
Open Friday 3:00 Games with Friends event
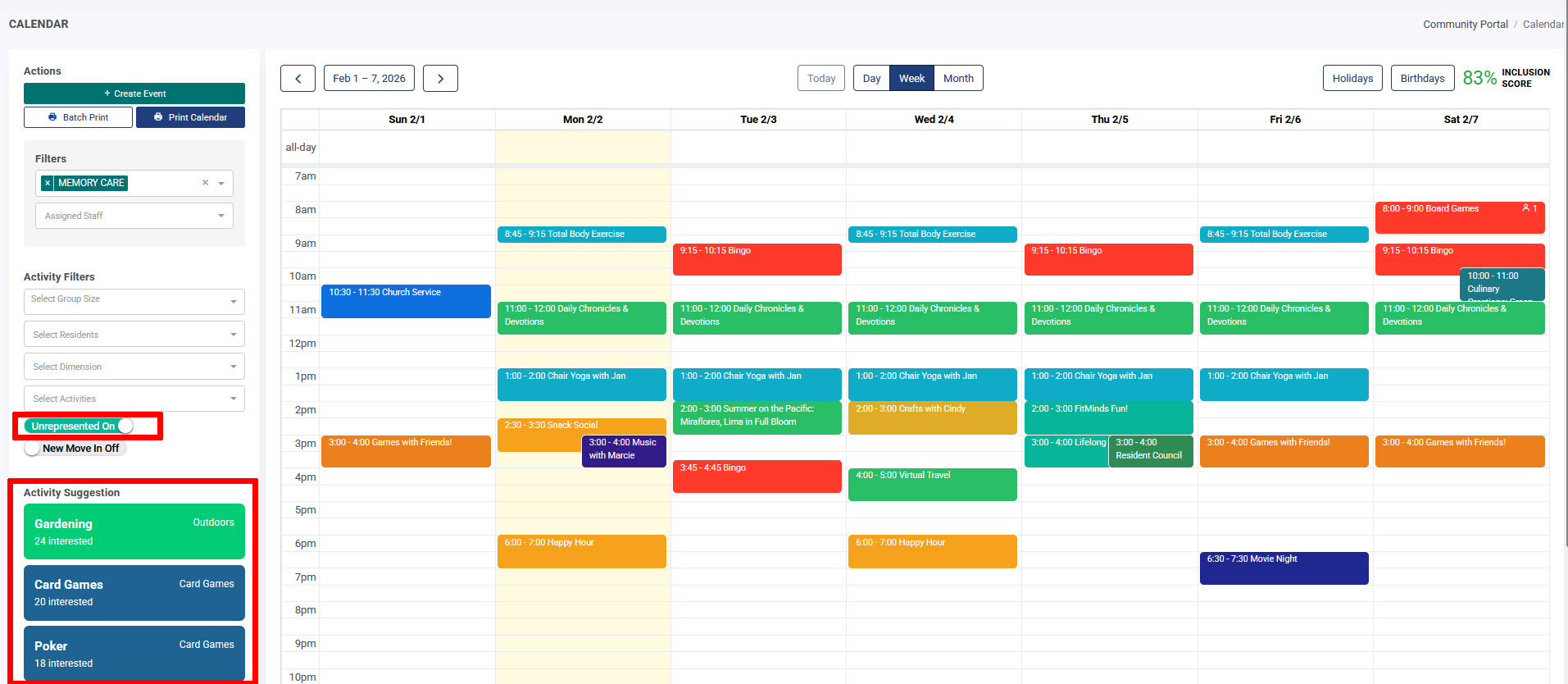(1284, 451)
